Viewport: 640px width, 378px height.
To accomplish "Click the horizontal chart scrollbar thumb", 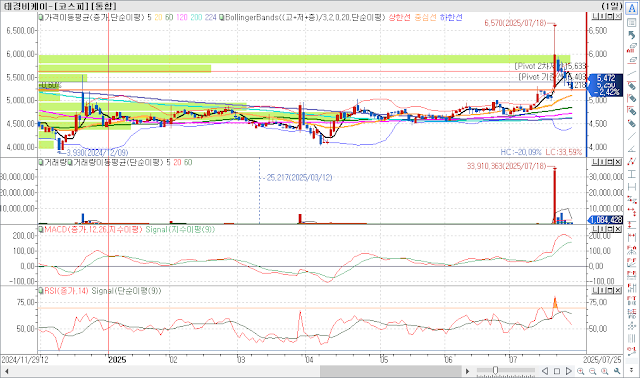I will [x=391, y=371].
